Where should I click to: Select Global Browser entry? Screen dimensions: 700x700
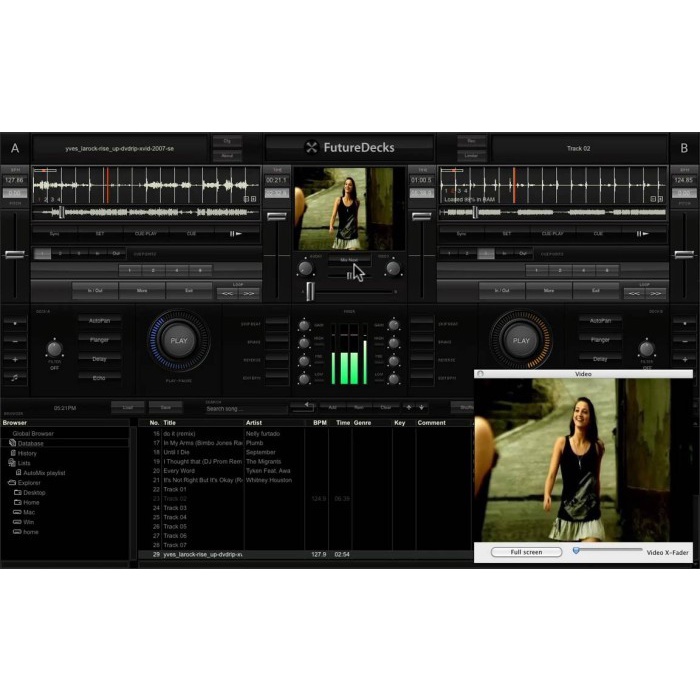point(33,433)
